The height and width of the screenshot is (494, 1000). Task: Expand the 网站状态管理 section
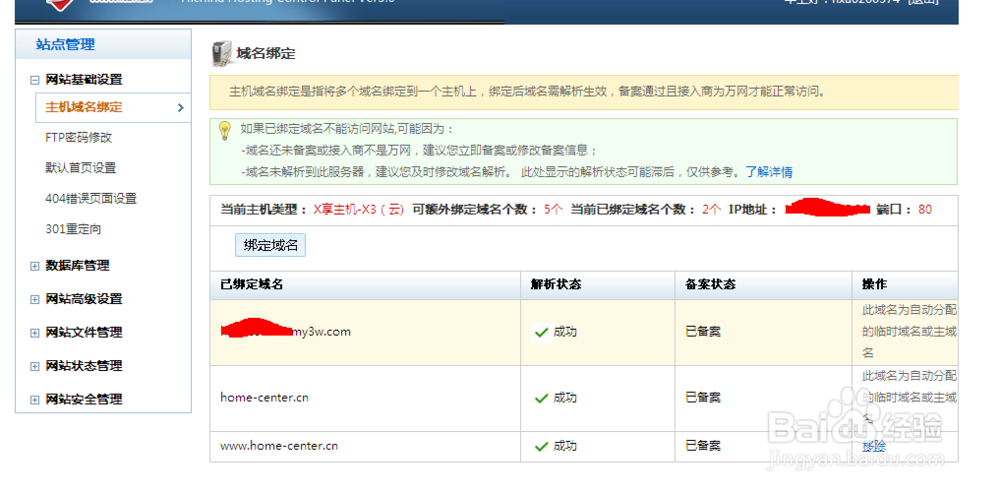[34, 367]
